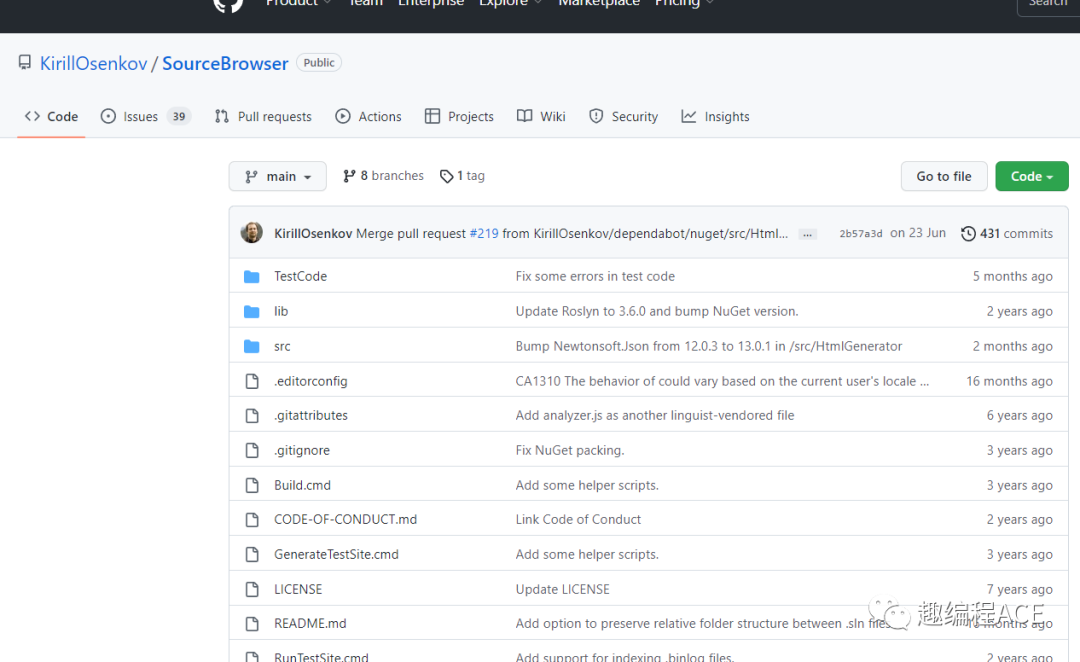Screen dimensions: 1080x662
Task: Open the CODE-OF-CONDUCT.md file name
Action: click(x=345, y=519)
